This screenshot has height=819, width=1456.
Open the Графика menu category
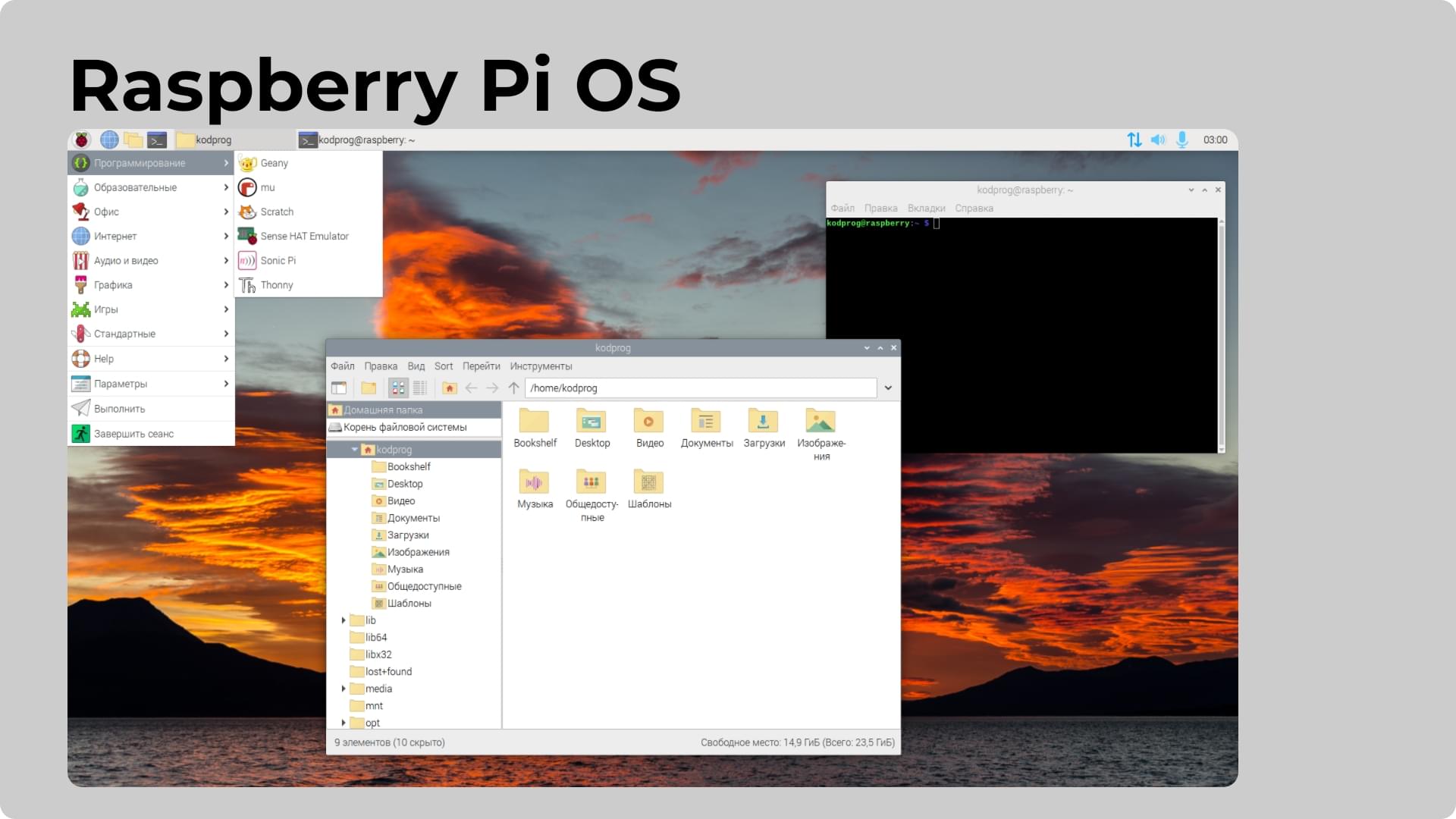pos(151,285)
